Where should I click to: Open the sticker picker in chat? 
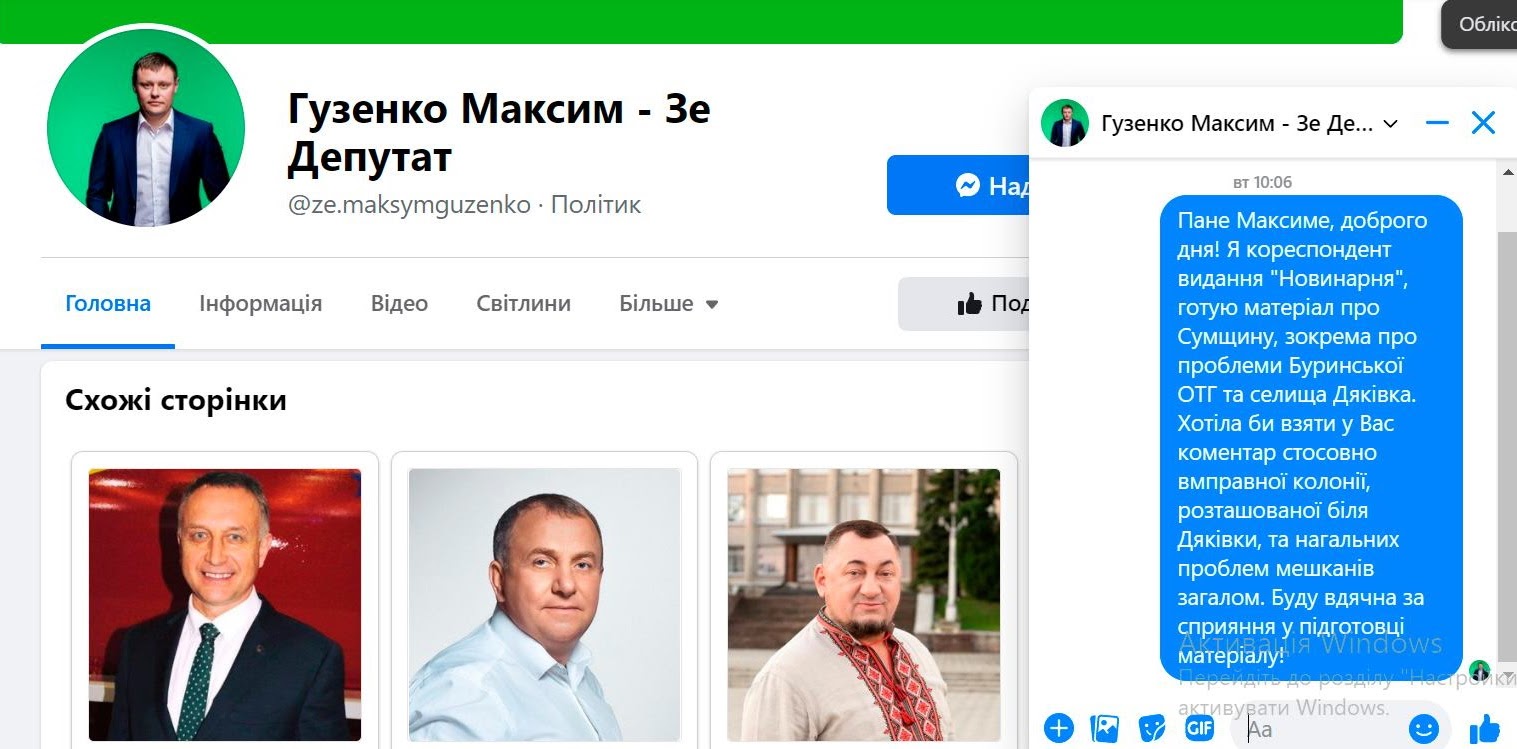pyautogui.click(x=1152, y=727)
